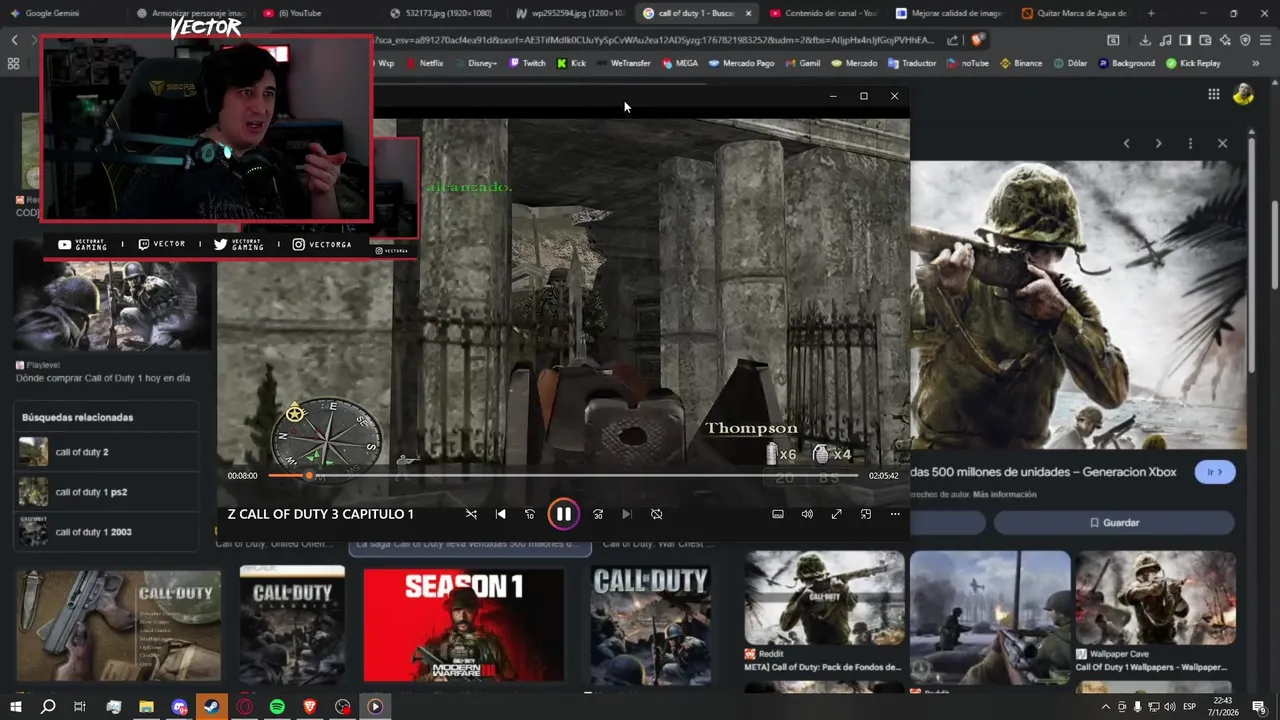Toggle repeat mode in the media player
The height and width of the screenshot is (720, 1280).
click(657, 514)
